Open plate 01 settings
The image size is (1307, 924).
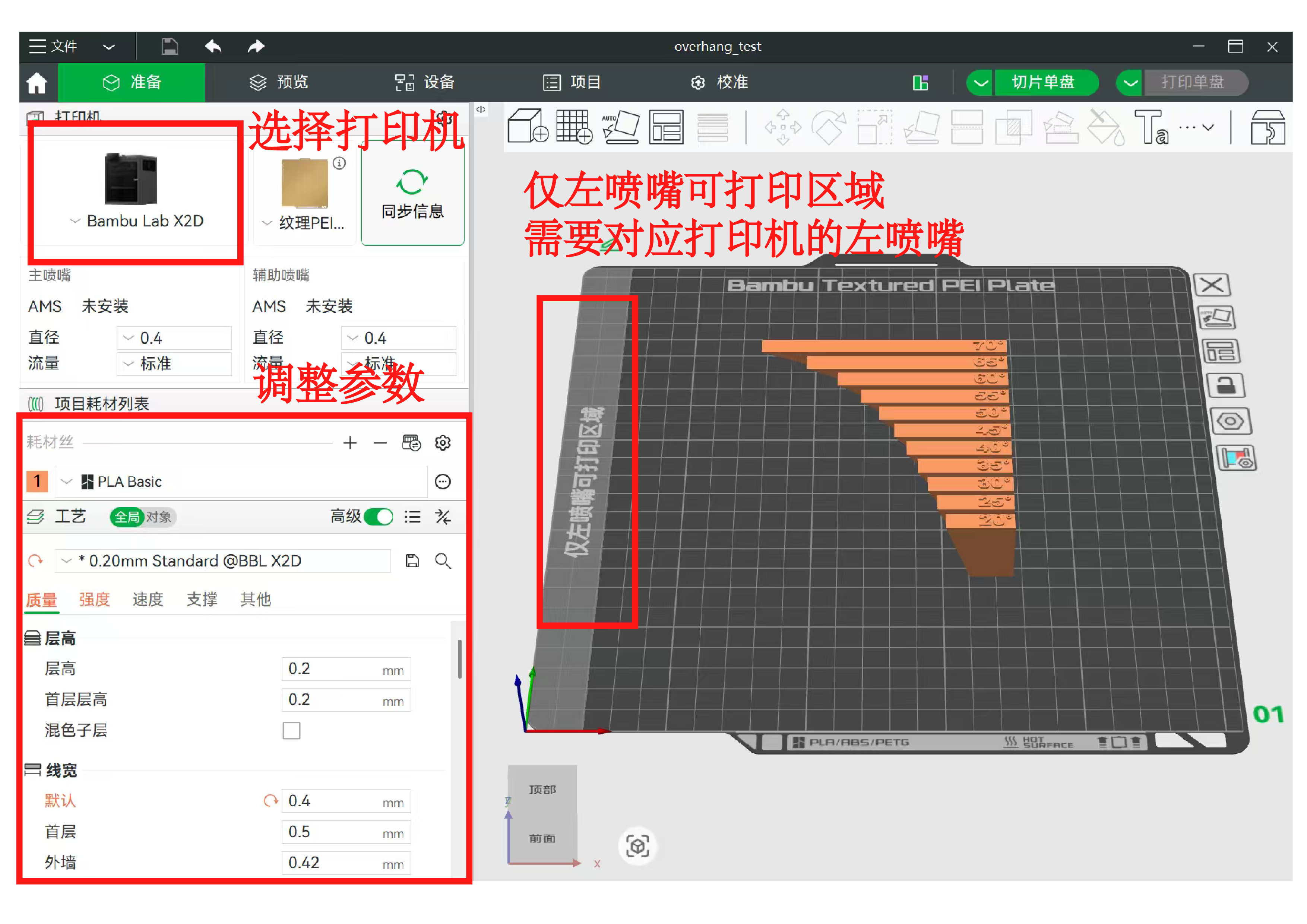coord(1230,422)
